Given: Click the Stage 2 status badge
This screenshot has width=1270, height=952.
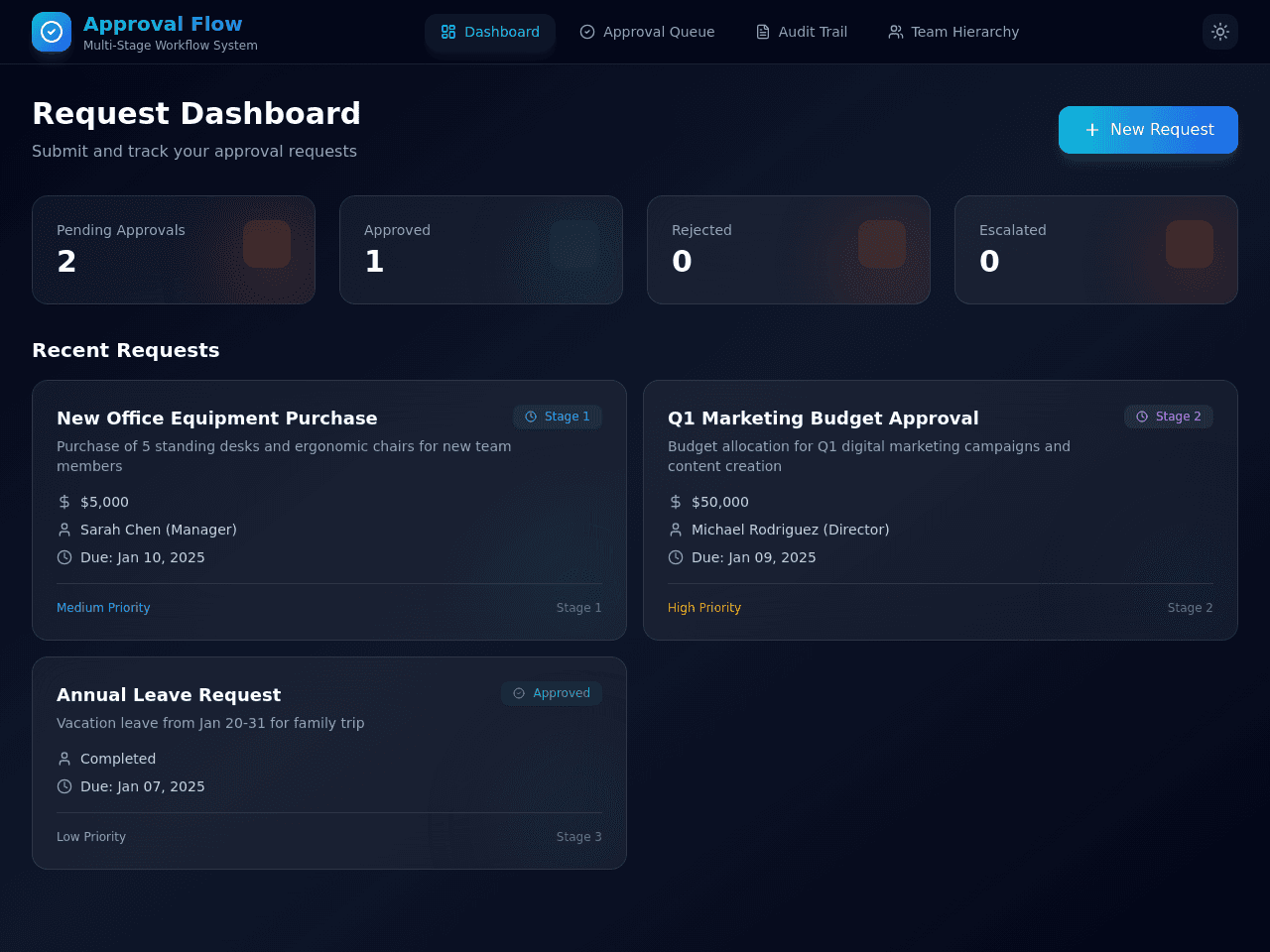Looking at the screenshot, I should [1169, 416].
